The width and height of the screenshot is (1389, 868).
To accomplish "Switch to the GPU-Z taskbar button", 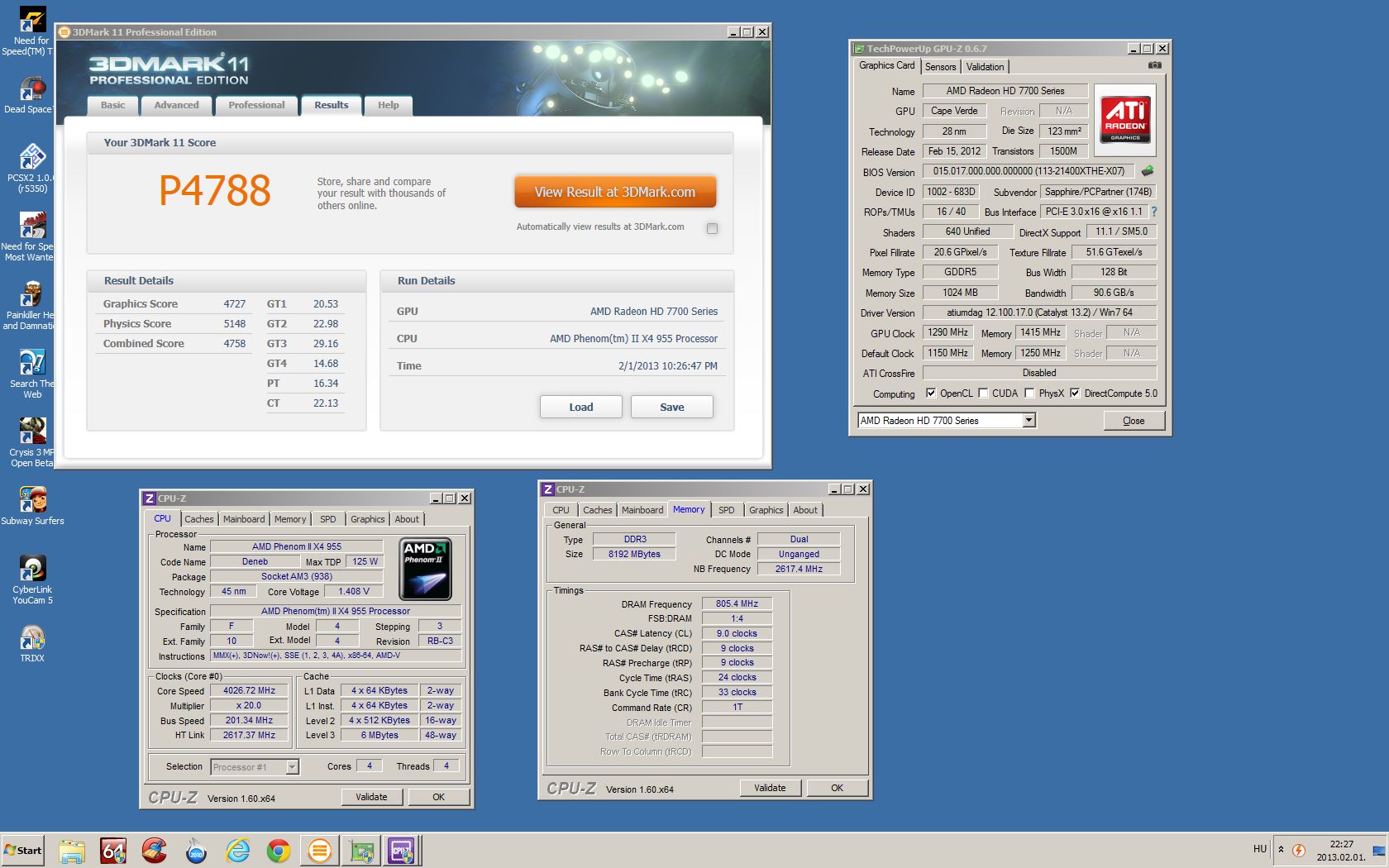I will coord(361,851).
